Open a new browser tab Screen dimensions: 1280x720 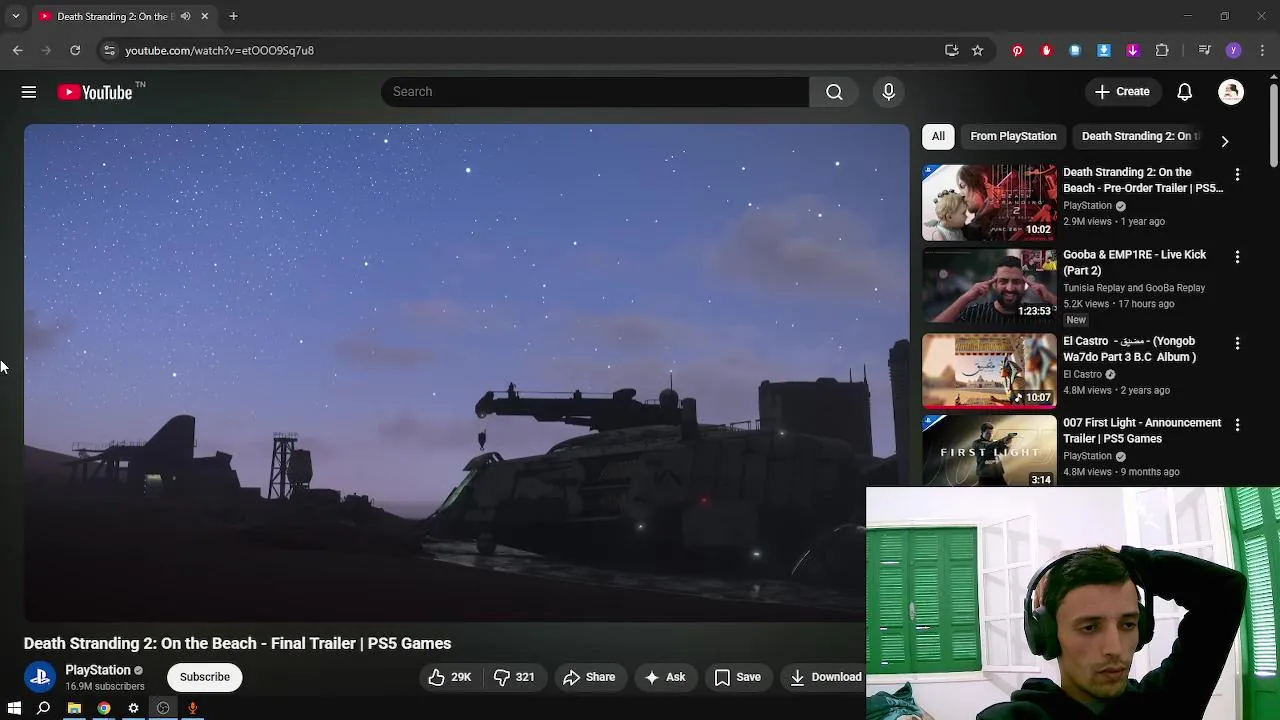pos(233,16)
